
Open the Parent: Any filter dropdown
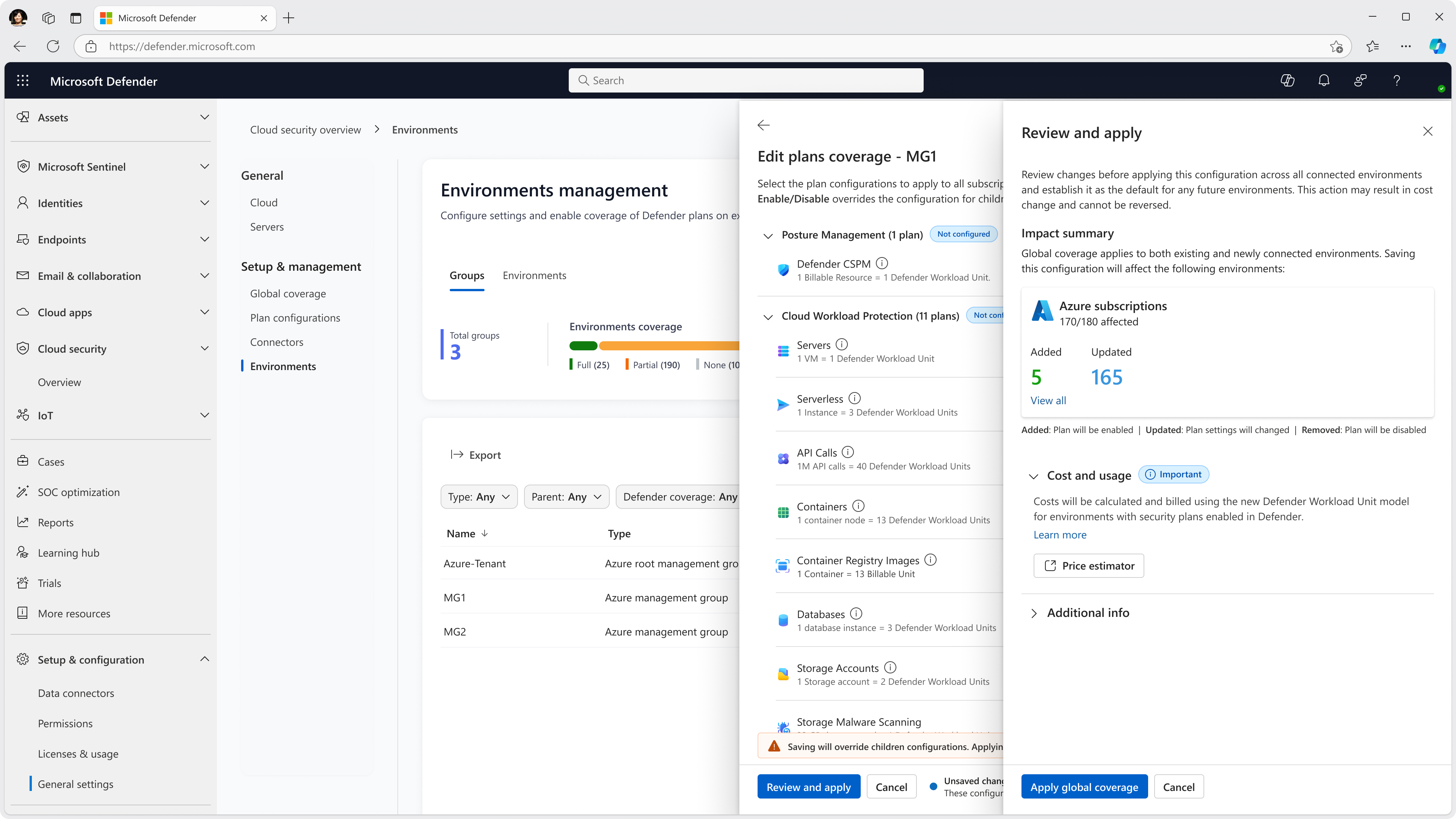(566, 497)
